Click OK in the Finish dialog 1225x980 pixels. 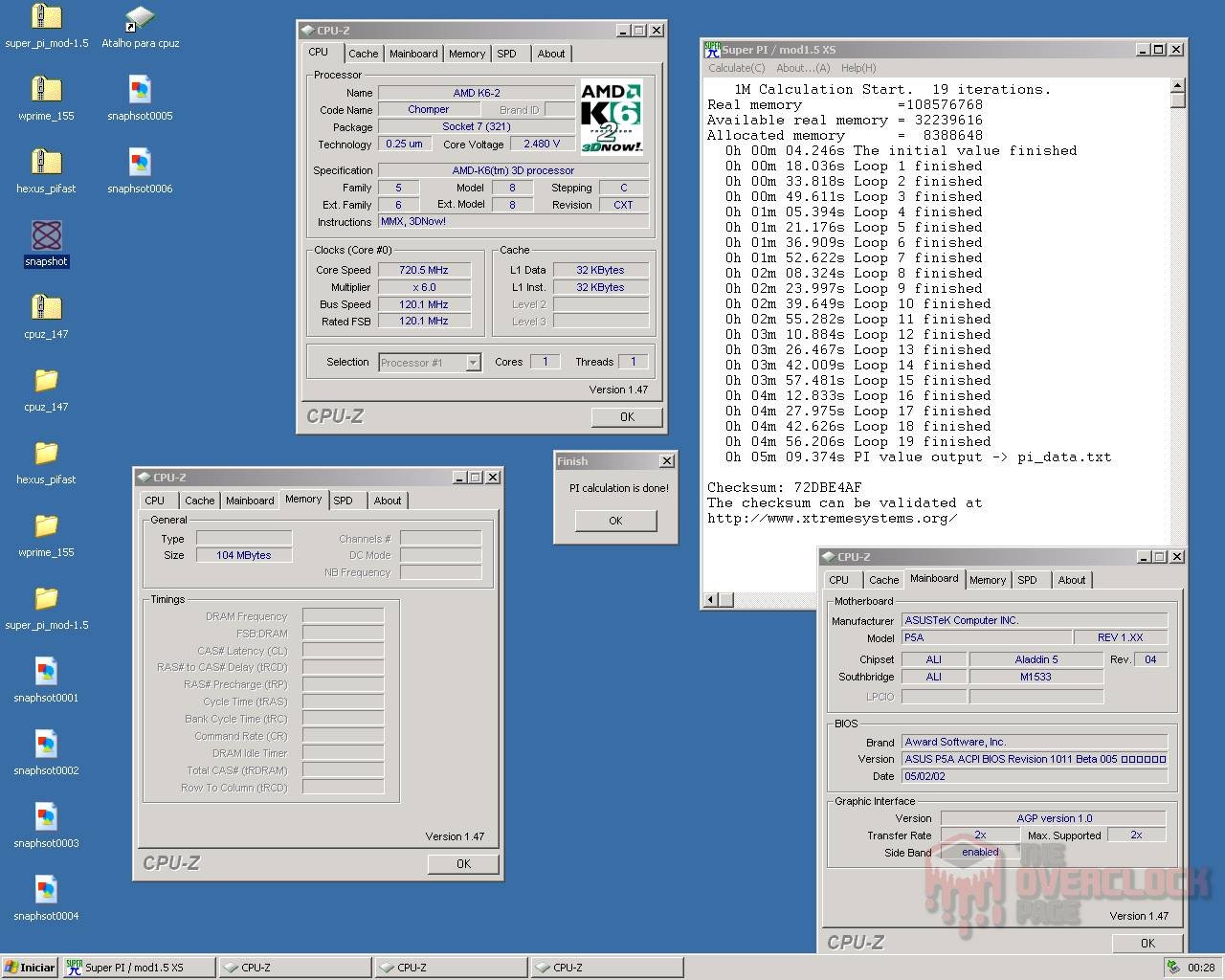coord(615,521)
